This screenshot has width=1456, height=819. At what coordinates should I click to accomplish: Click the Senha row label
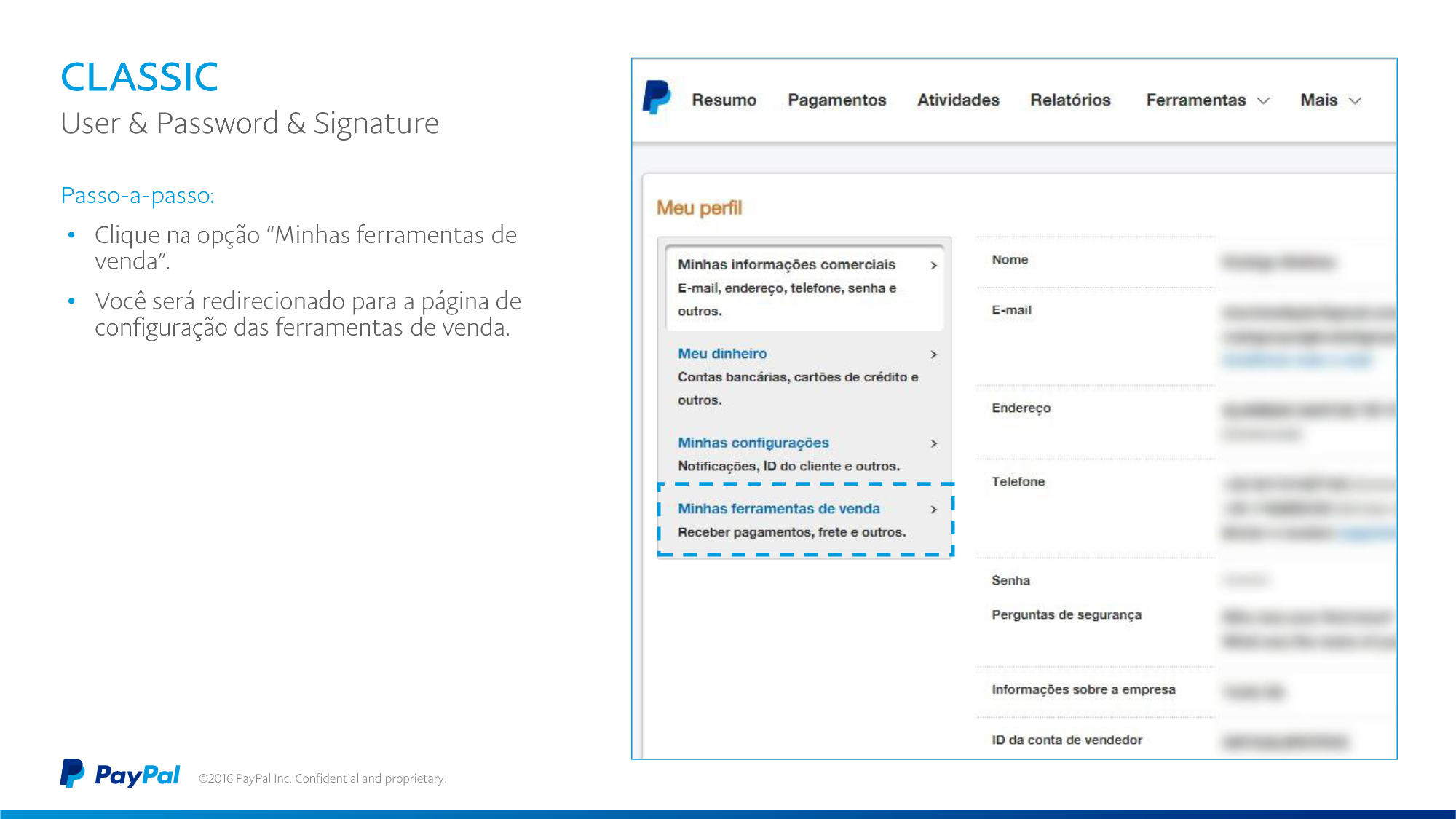(x=1010, y=580)
